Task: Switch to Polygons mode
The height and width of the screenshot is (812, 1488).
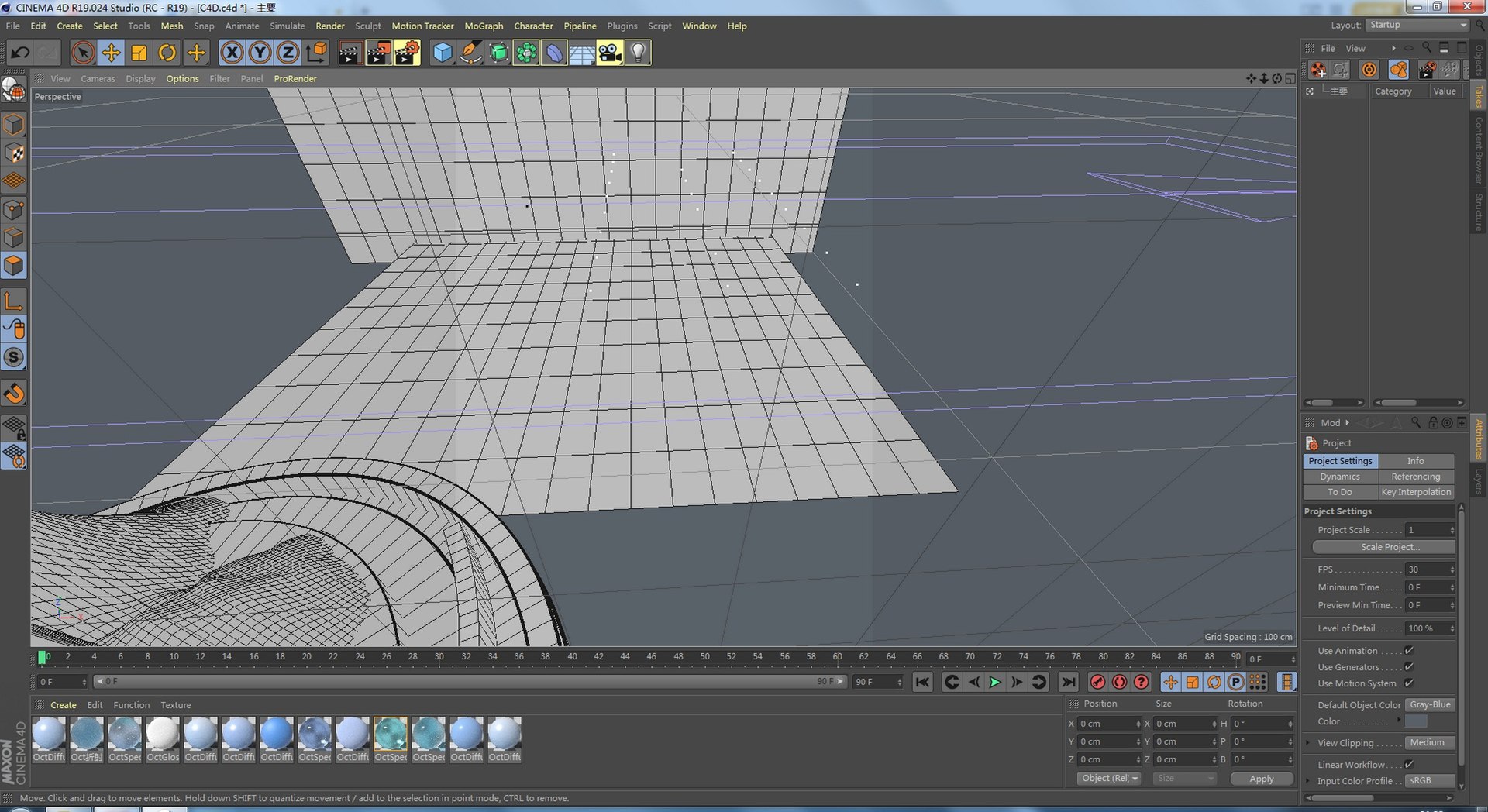Action: [x=14, y=265]
